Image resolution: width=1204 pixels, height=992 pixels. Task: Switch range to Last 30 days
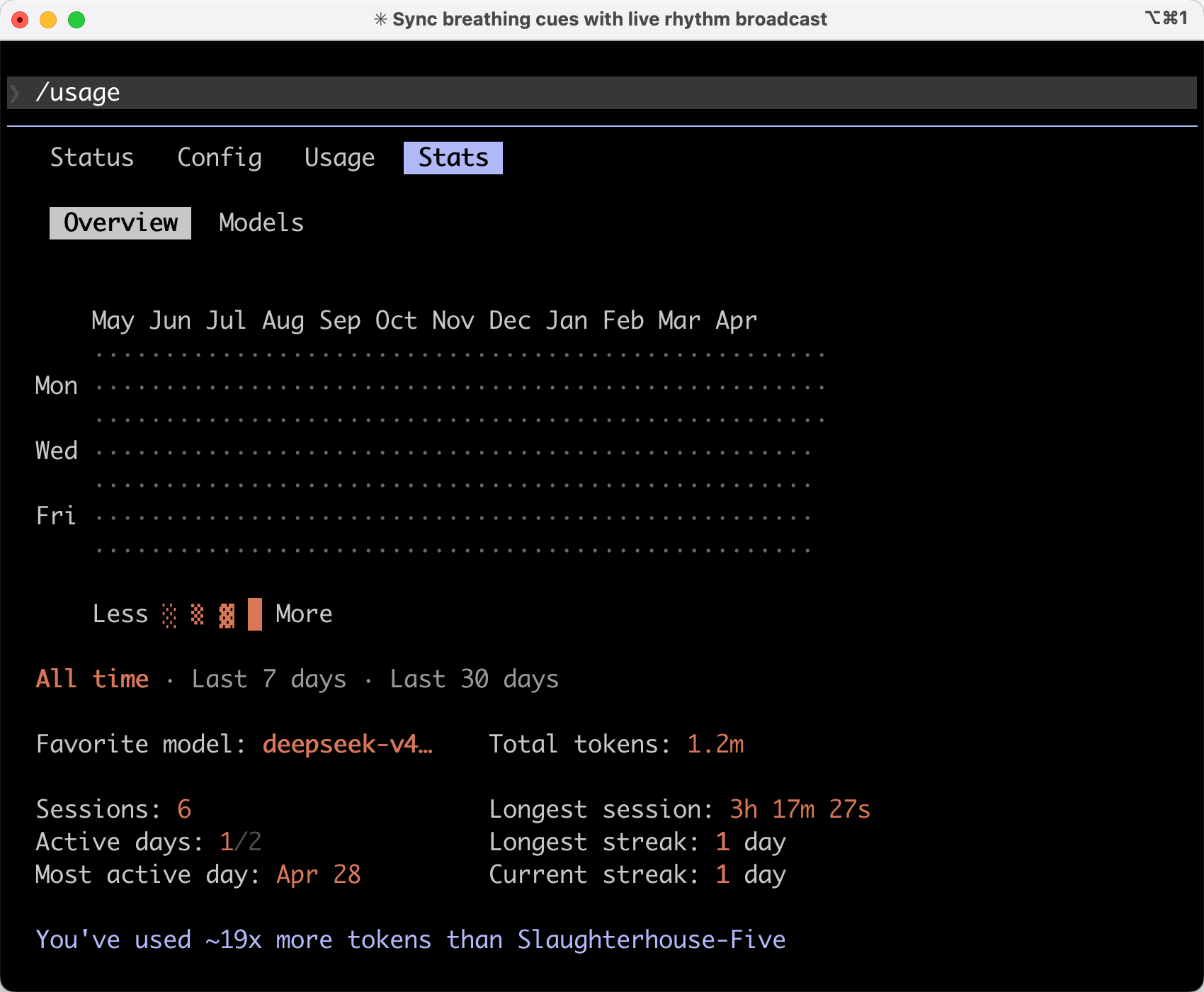[475, 679]
